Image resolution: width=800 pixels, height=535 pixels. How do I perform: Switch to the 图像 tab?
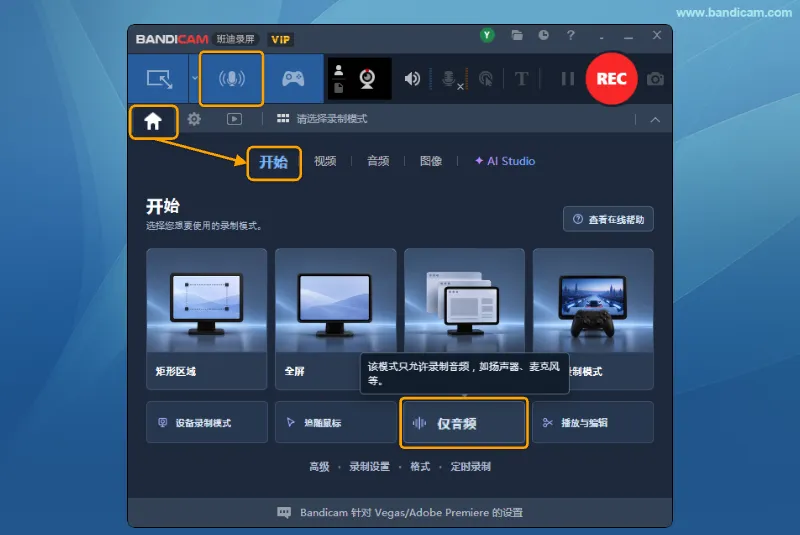pos(431,161)
